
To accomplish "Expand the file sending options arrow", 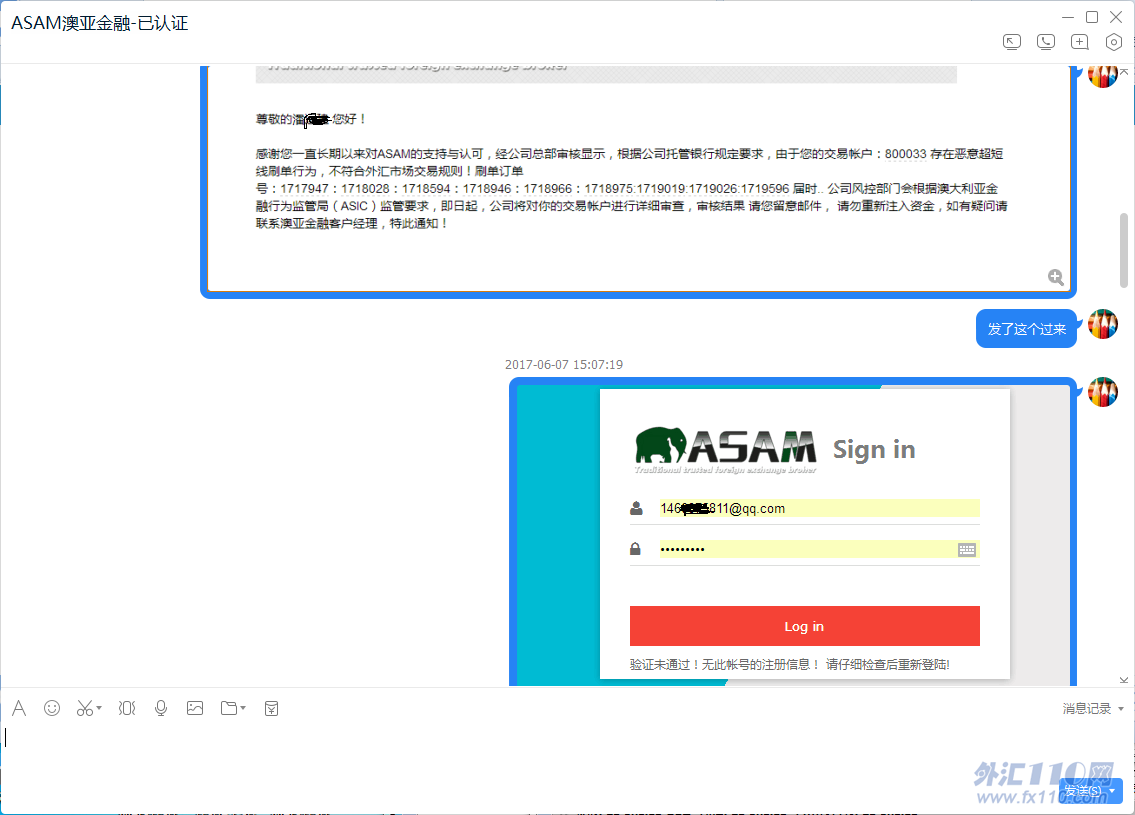I will tap(243, 708).
